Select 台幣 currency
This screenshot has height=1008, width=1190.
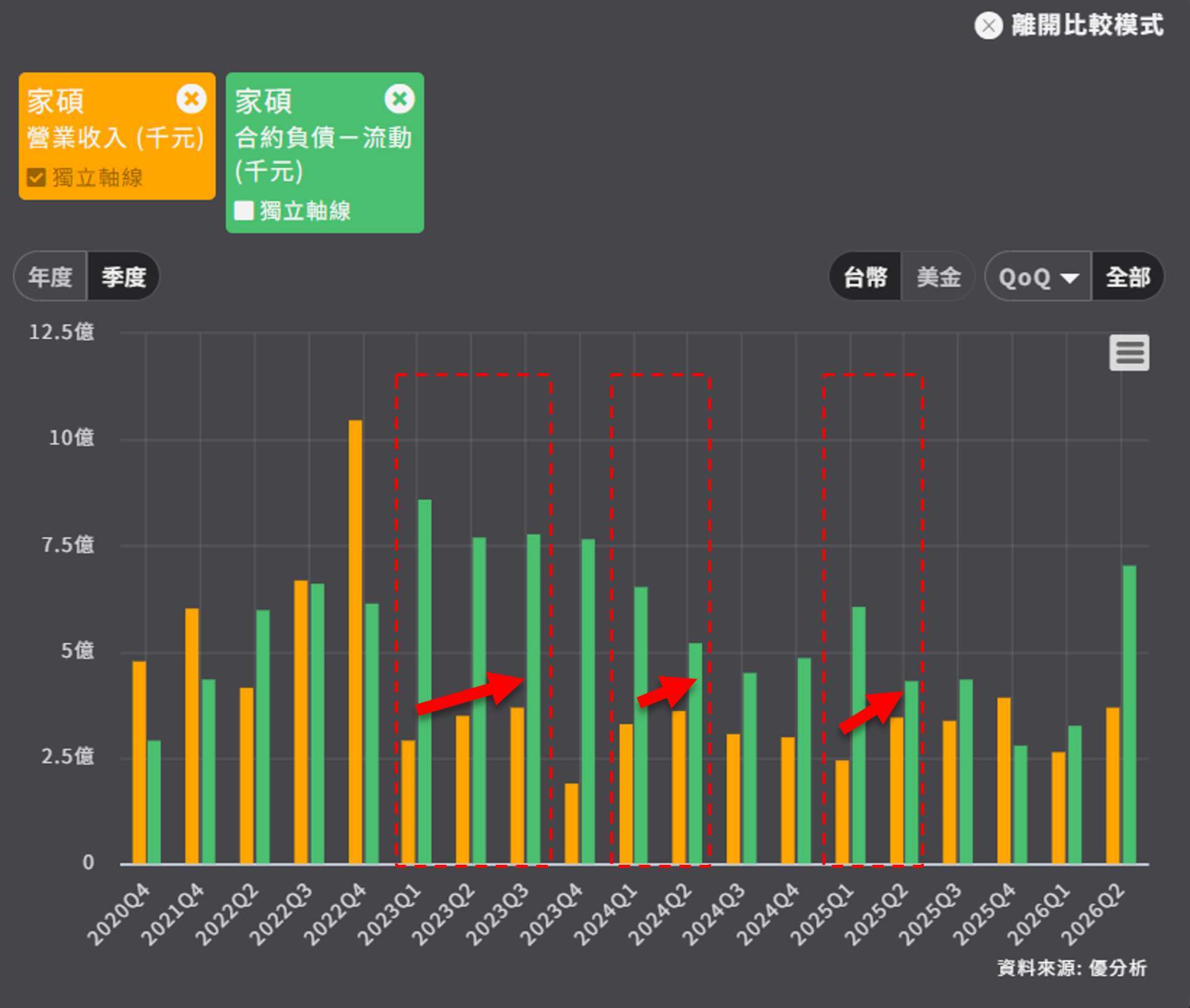tap(865, 276)
